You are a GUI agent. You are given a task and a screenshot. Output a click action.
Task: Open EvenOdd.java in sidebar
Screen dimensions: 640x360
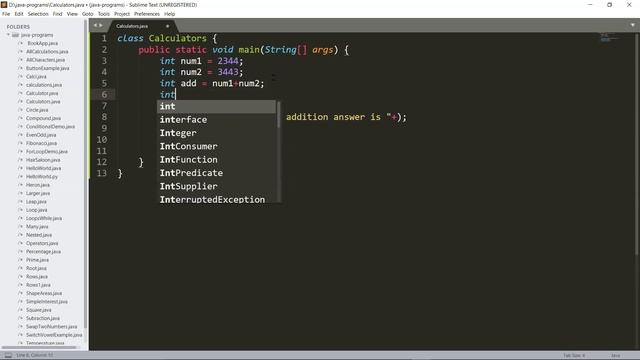41,135
